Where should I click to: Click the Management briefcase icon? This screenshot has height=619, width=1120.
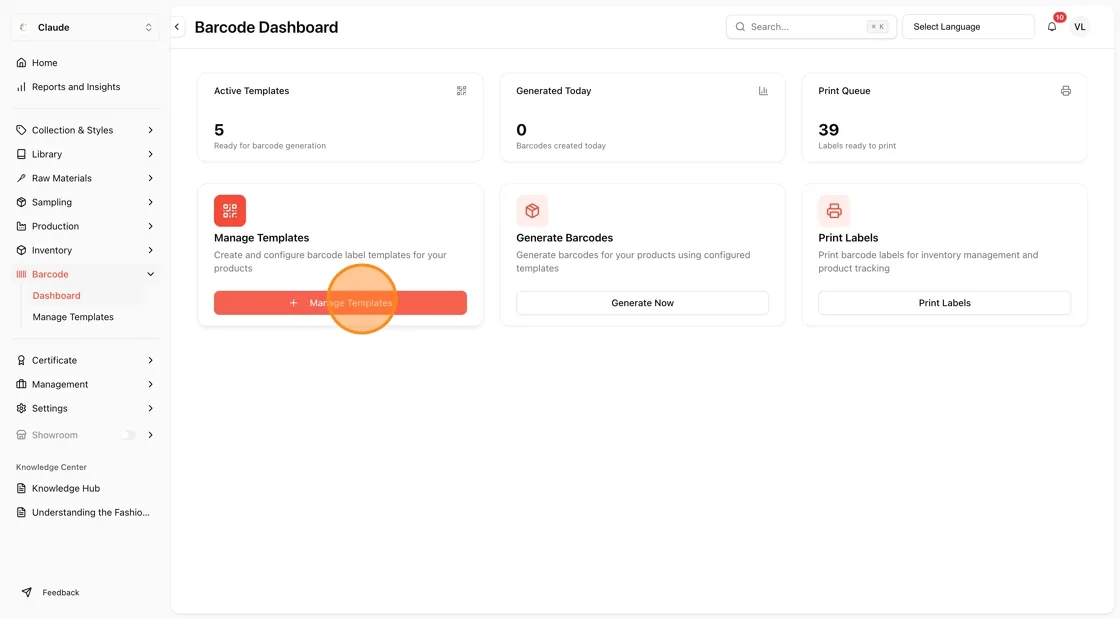pyautogui.click(x=21, y=384)
